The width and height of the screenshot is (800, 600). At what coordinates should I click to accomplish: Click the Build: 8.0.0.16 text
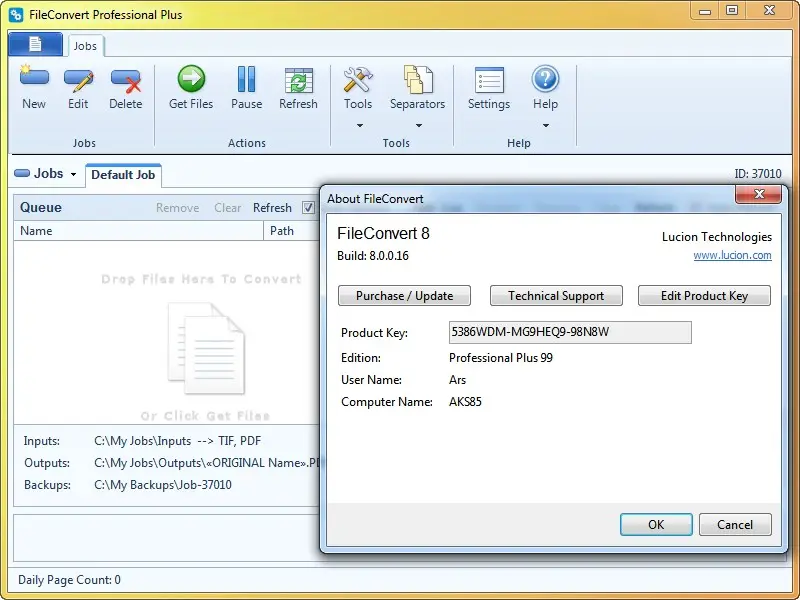tap(373, 256)
